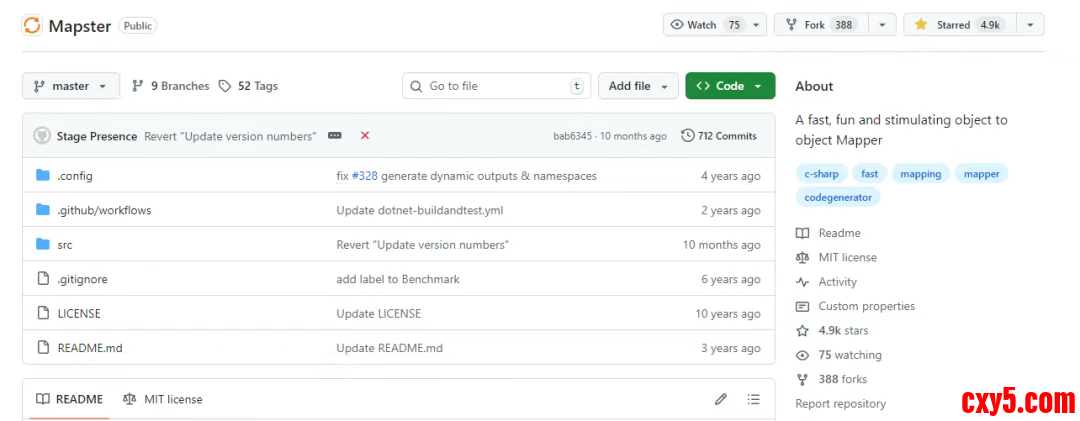Select the README tab
This screenshot has width=1080, height=421.
(69, 399)
